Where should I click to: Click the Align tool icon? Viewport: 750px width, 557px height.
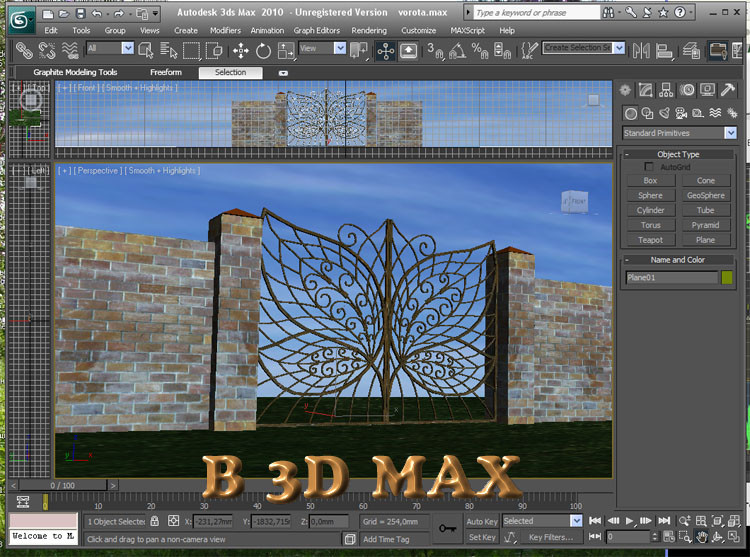[664, 50]
